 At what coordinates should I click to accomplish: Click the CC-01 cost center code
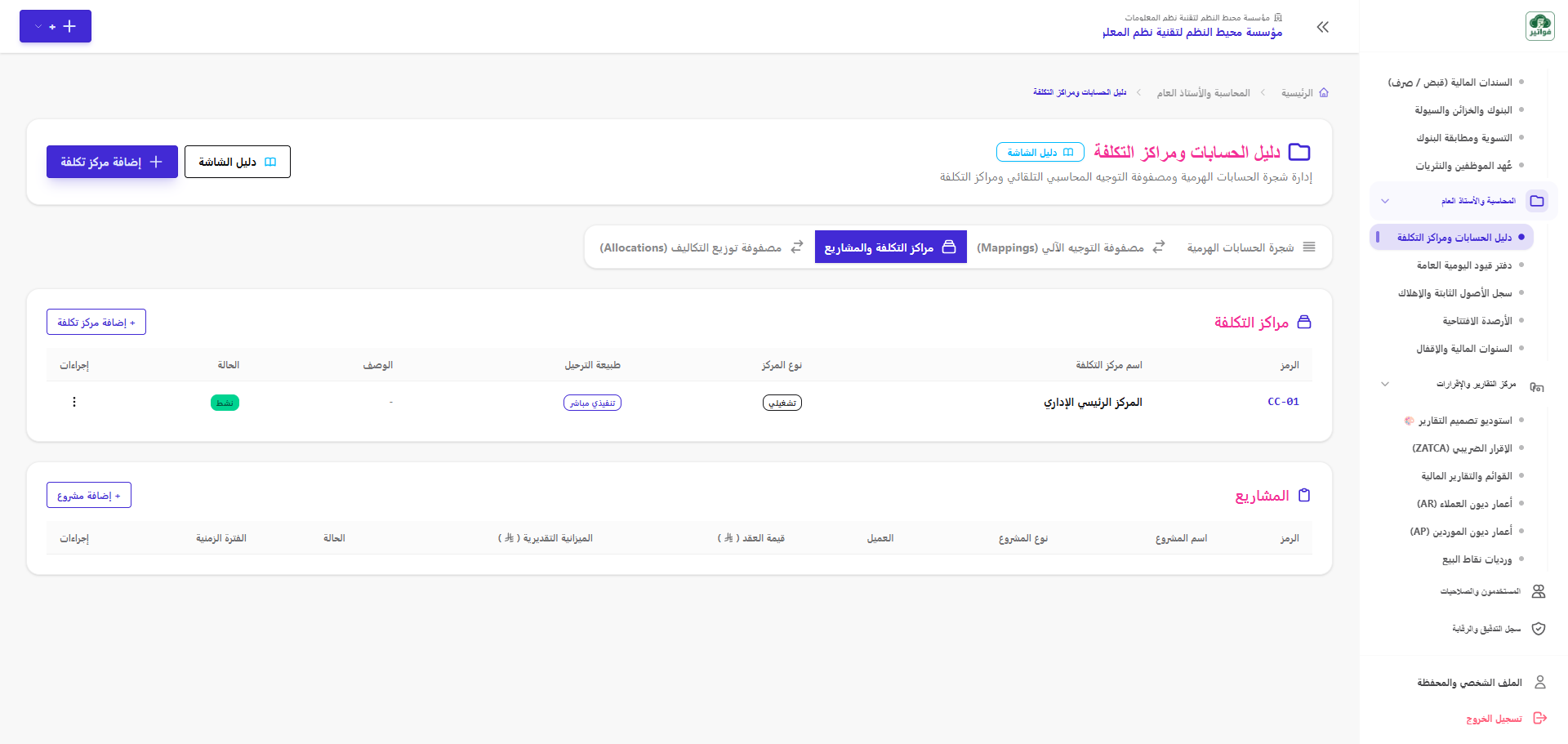pos(1283,402)
